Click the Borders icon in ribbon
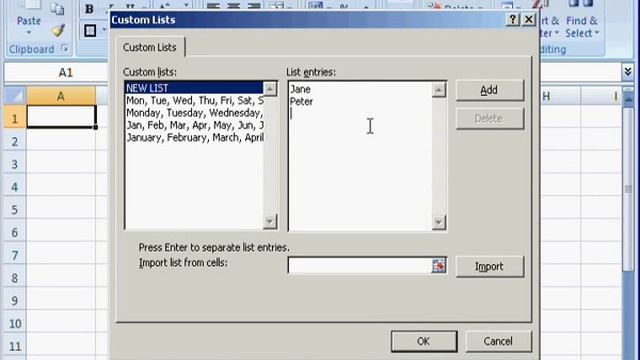The height and width of the screenshot is (360, 640). (x=90, y=31)
